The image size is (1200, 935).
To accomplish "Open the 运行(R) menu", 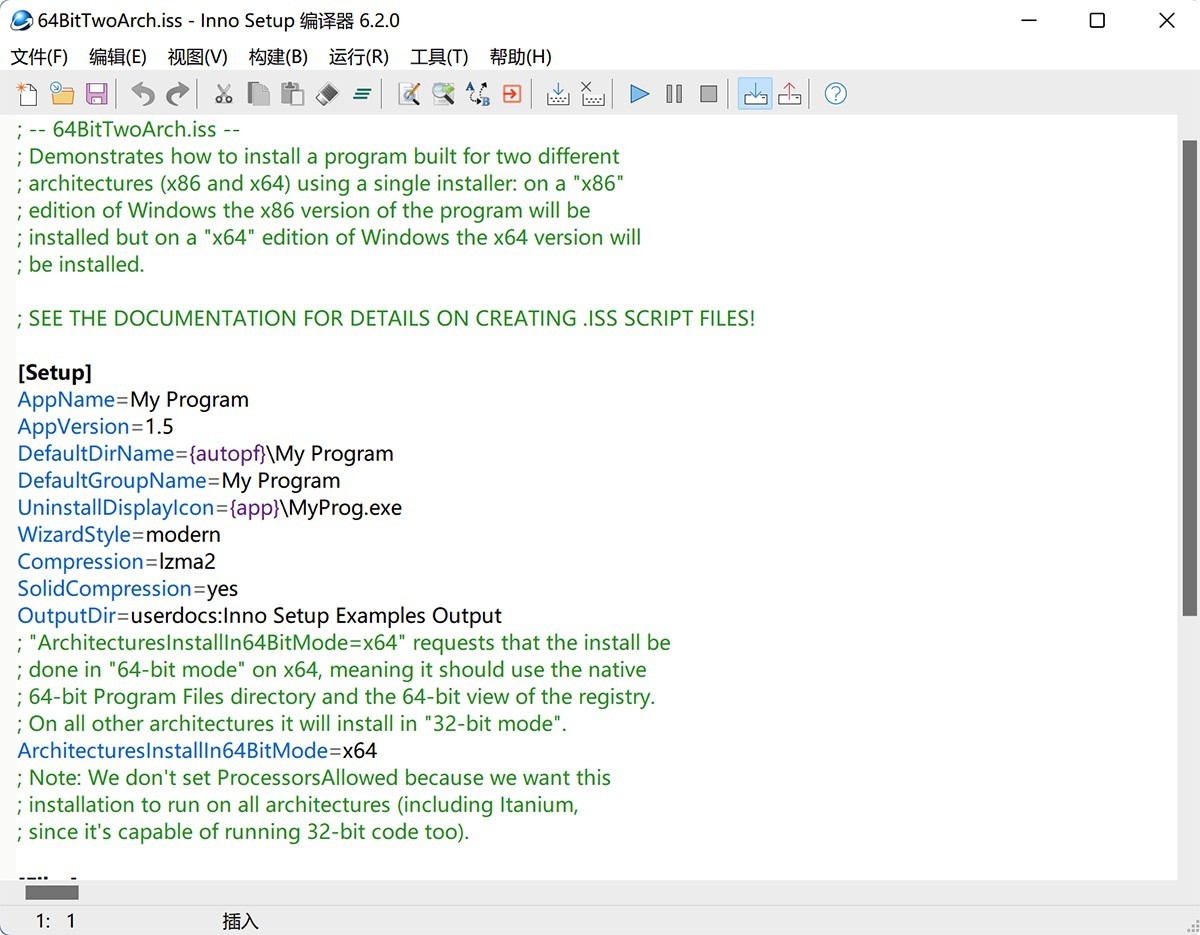I will [x=359, y=57].
